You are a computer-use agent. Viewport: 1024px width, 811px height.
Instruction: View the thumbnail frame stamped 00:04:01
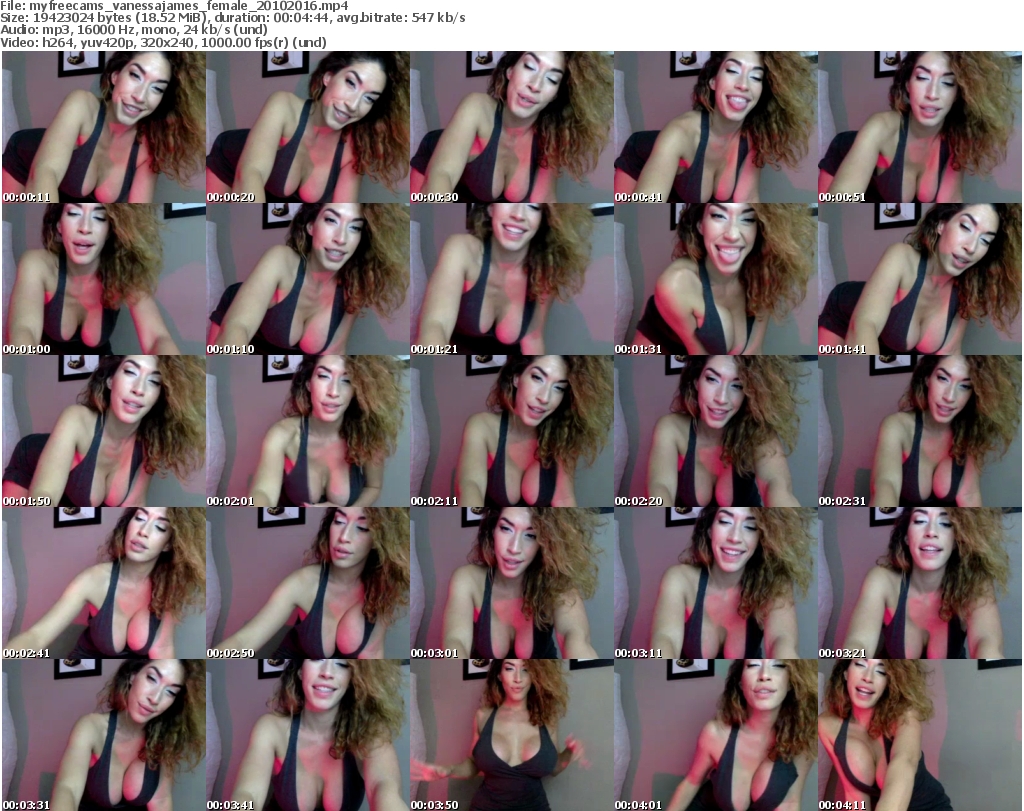pyautogui.click(x=716, y=735)
